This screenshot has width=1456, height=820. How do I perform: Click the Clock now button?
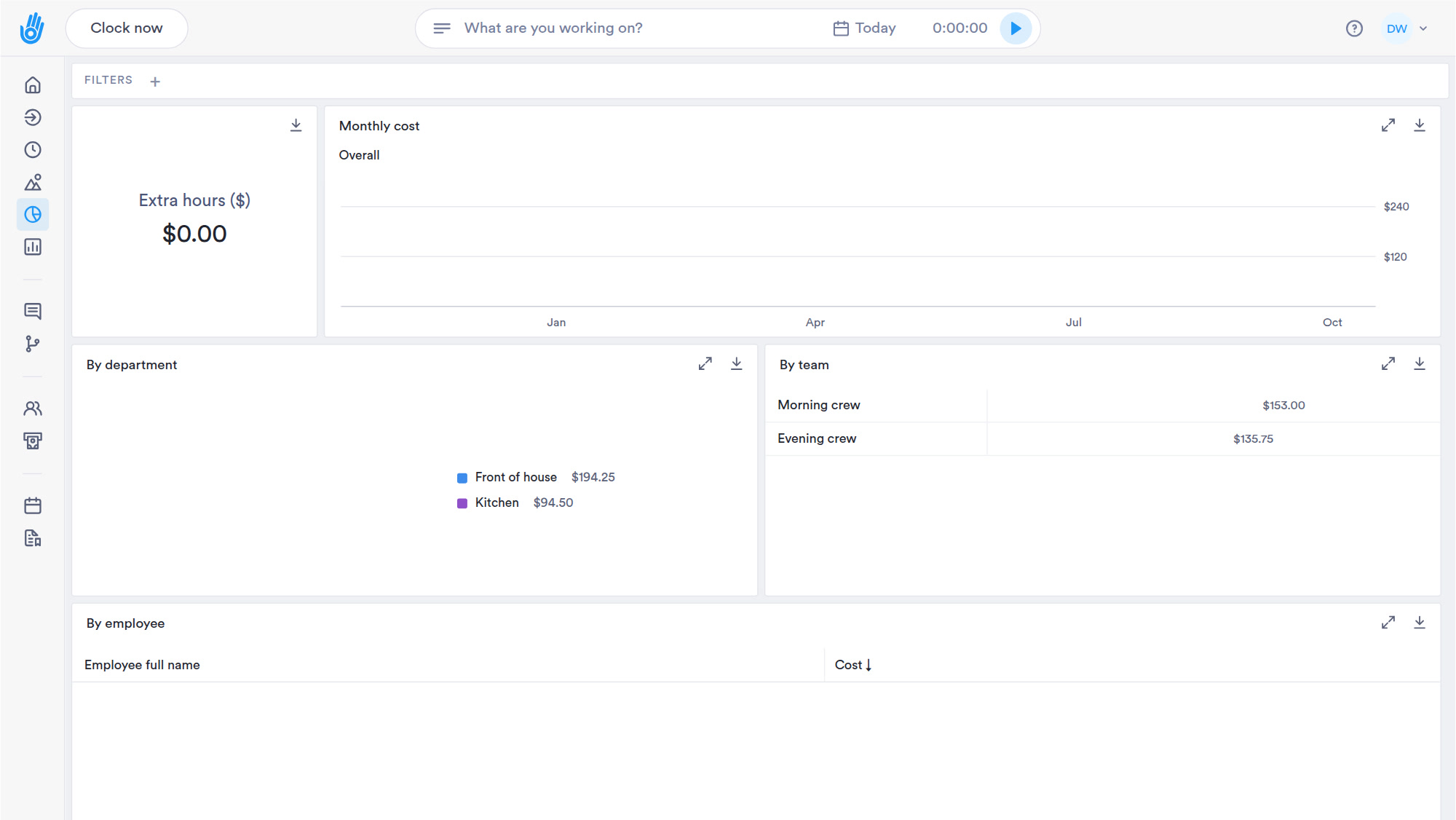[x=127, y=28]
